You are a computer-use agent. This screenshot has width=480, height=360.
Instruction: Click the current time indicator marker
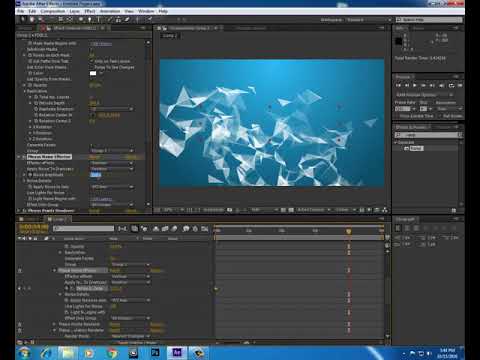(x=349, y=231)
